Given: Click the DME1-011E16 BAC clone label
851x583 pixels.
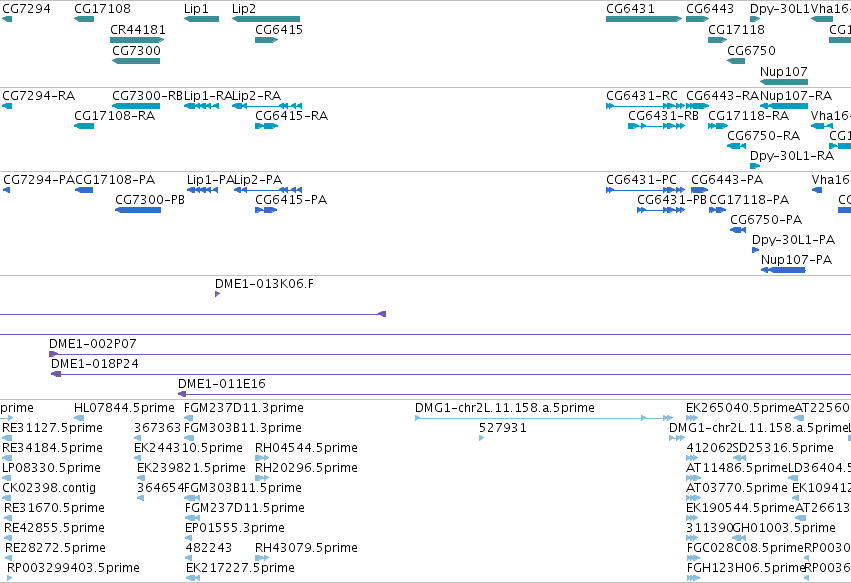Looking at the screenshot, I should tap(222, 384).
